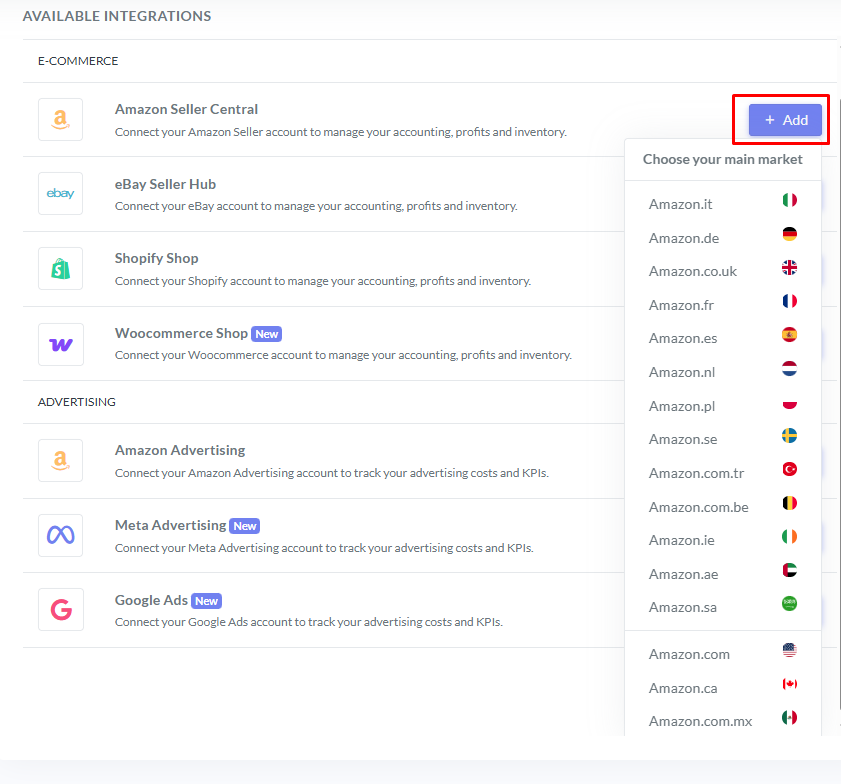
Task: Click the New badge beside Meta Advertising
Action: (x=244, y=526)
